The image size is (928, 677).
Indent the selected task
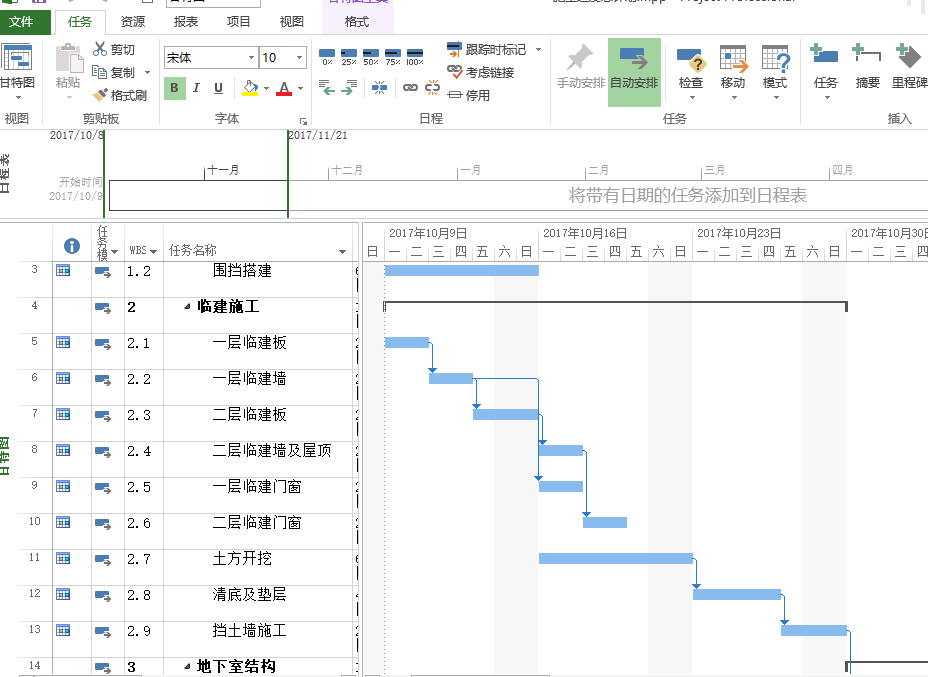[x=349, y=88]
